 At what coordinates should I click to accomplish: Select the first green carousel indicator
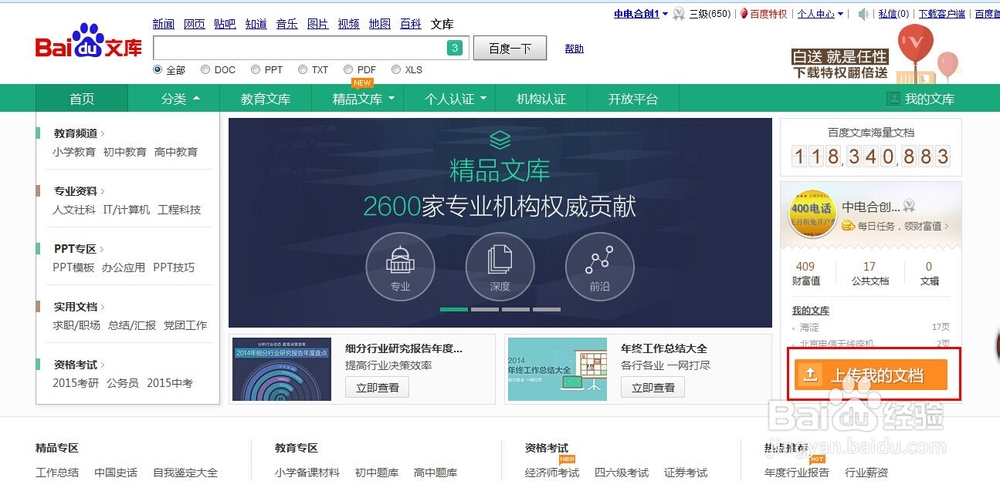454,309
